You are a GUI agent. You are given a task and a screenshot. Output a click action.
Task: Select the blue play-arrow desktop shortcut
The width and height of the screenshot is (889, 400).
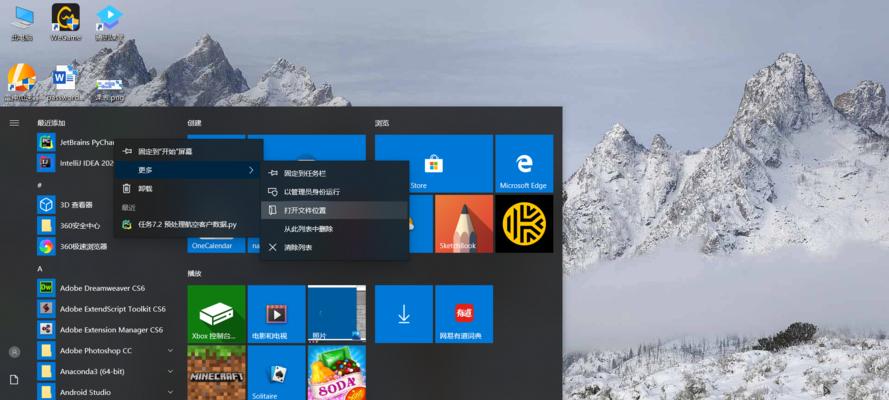tap(110, 22)
